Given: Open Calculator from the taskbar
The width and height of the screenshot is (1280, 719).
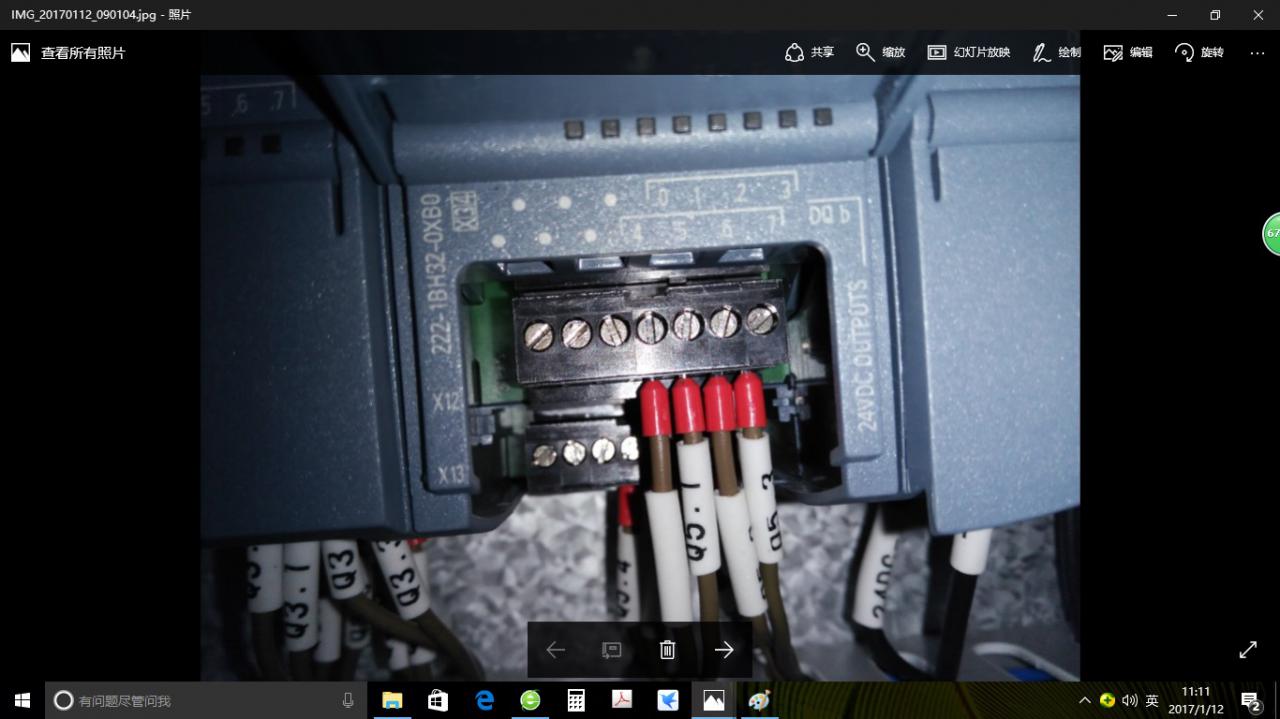Looking at the screenshot, I should (576, 701).
